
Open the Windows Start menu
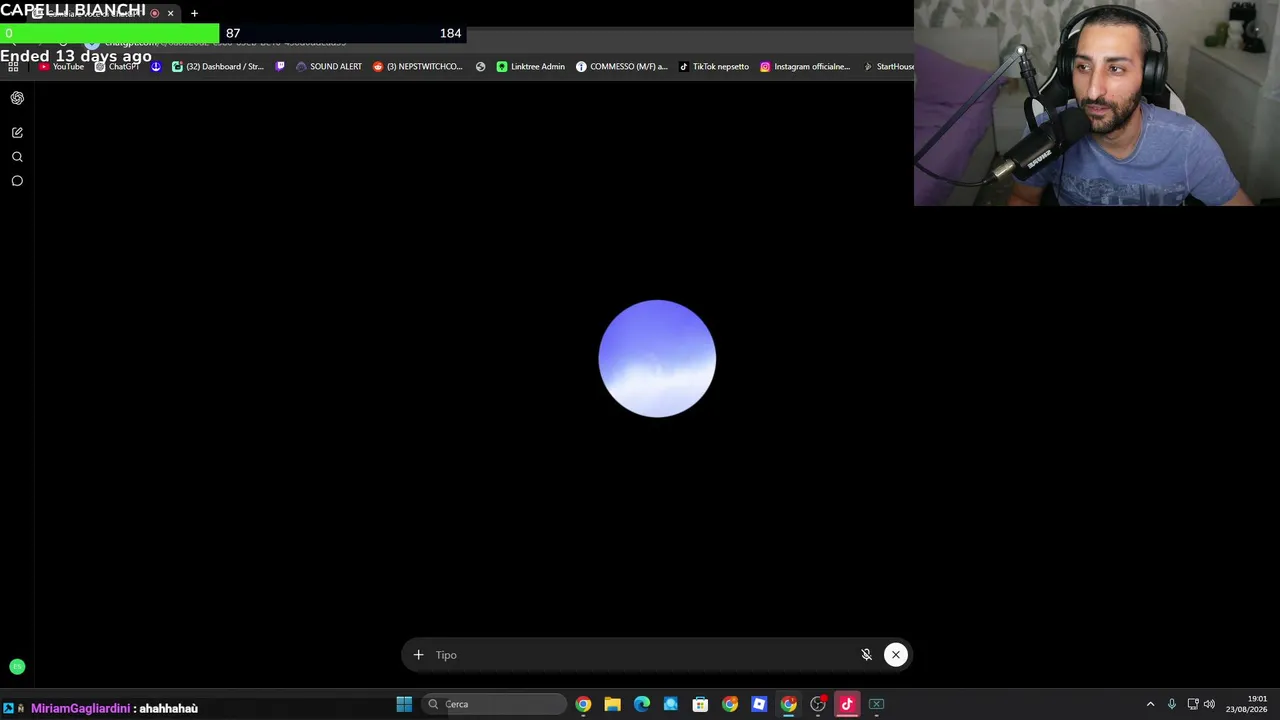[404, 704]
